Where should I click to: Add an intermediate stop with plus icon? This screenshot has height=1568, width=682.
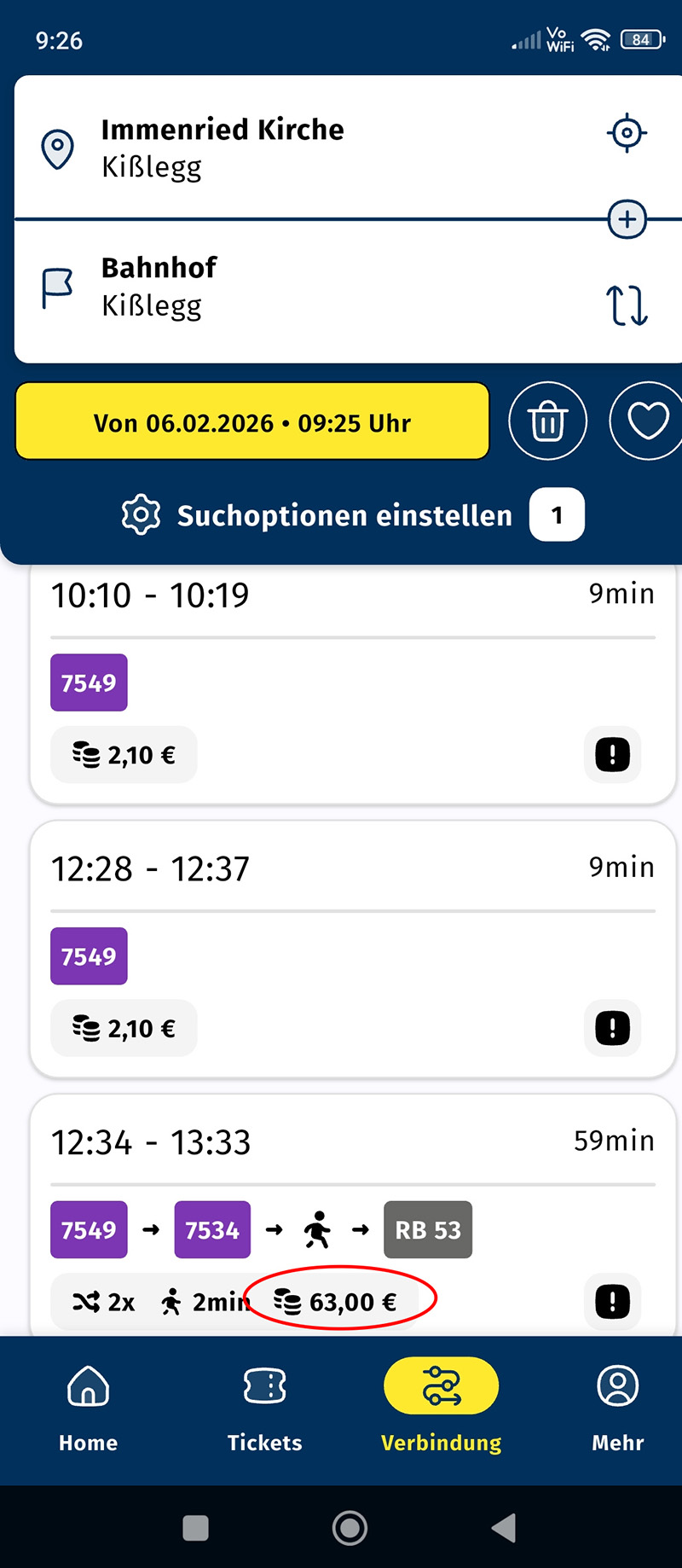627,219
